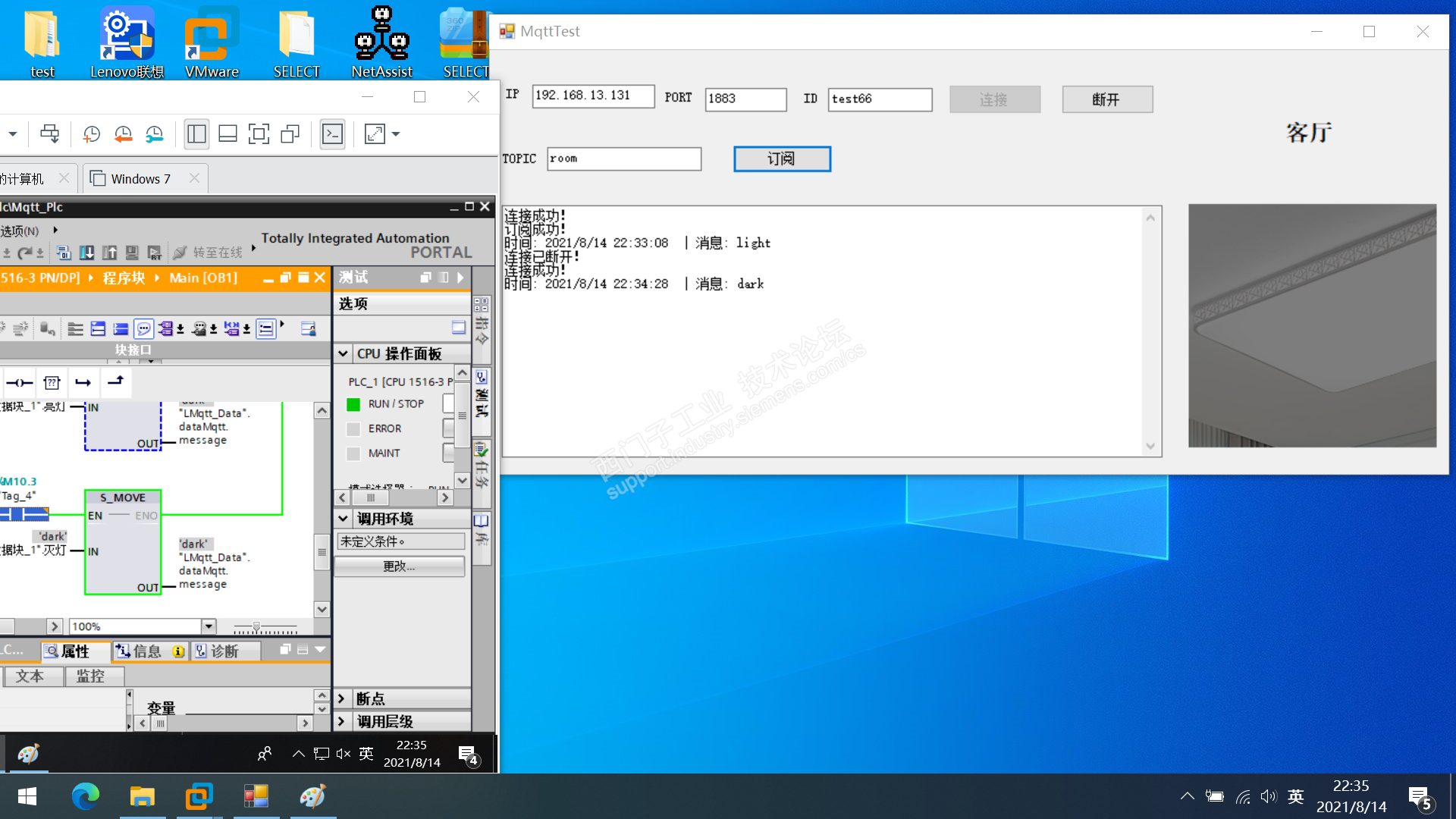This screenshot has width=1456, height=819.
Task: Click the revert to snapshot icon
Action: pos(123,134)
